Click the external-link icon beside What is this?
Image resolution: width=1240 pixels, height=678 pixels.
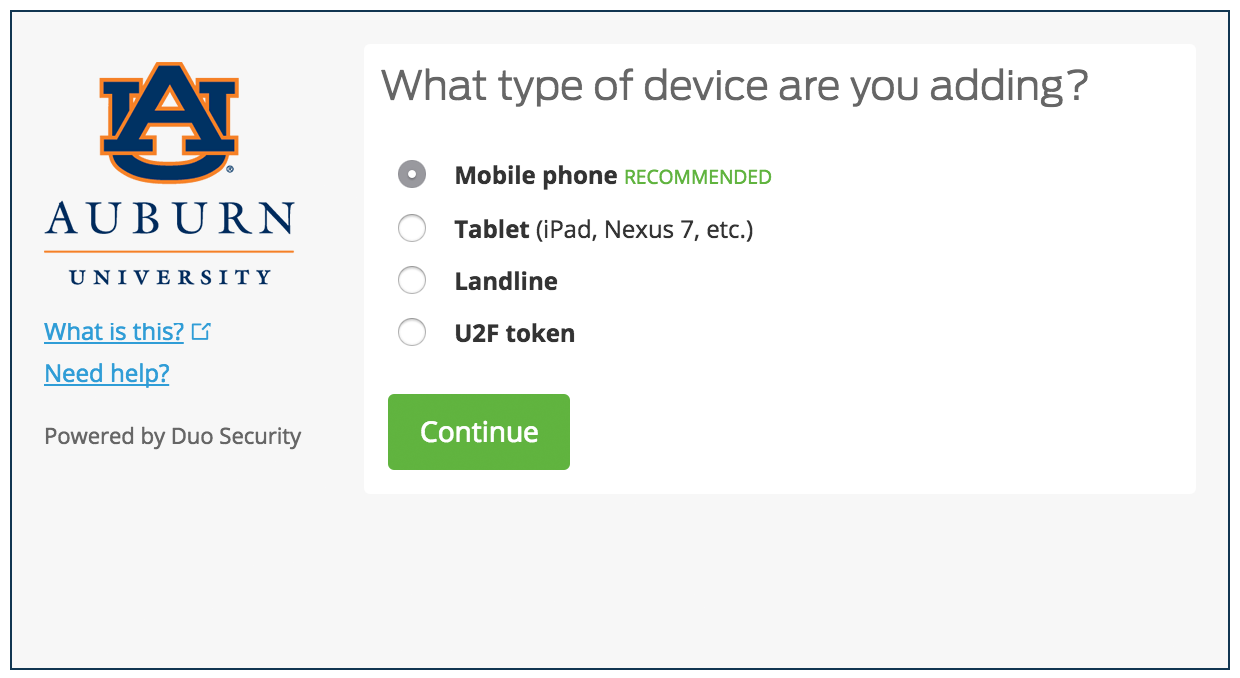tap(201, 331)
